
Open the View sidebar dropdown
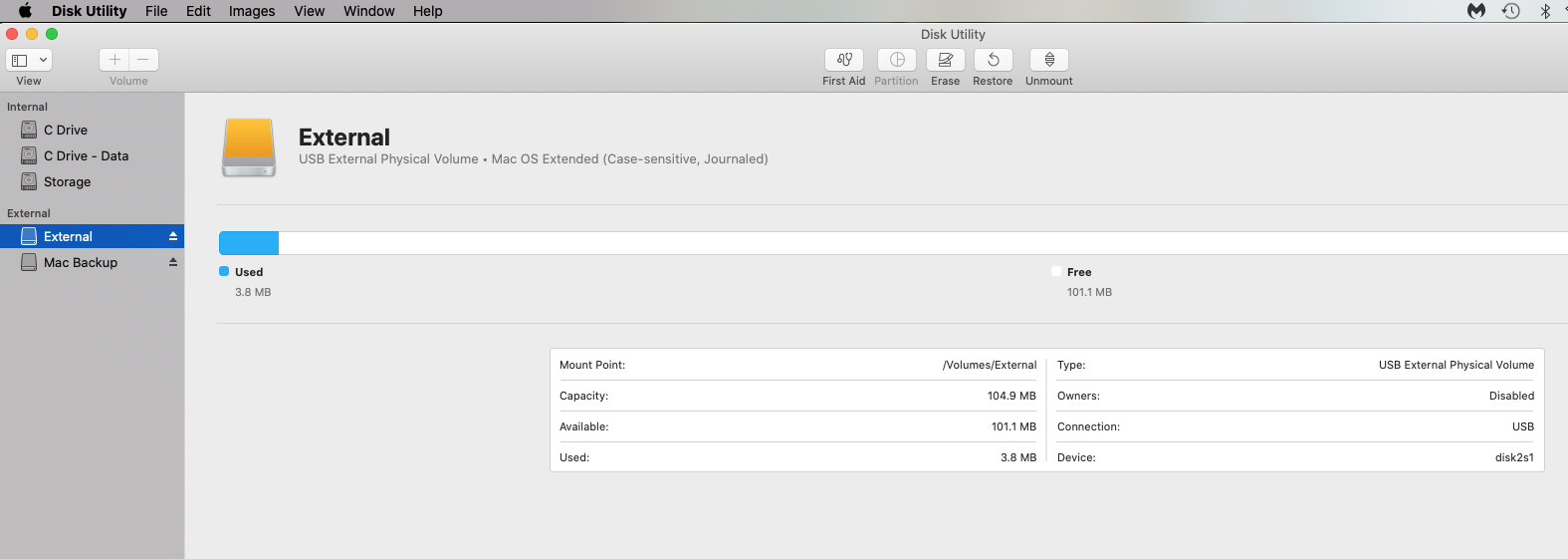click(29, 60)
